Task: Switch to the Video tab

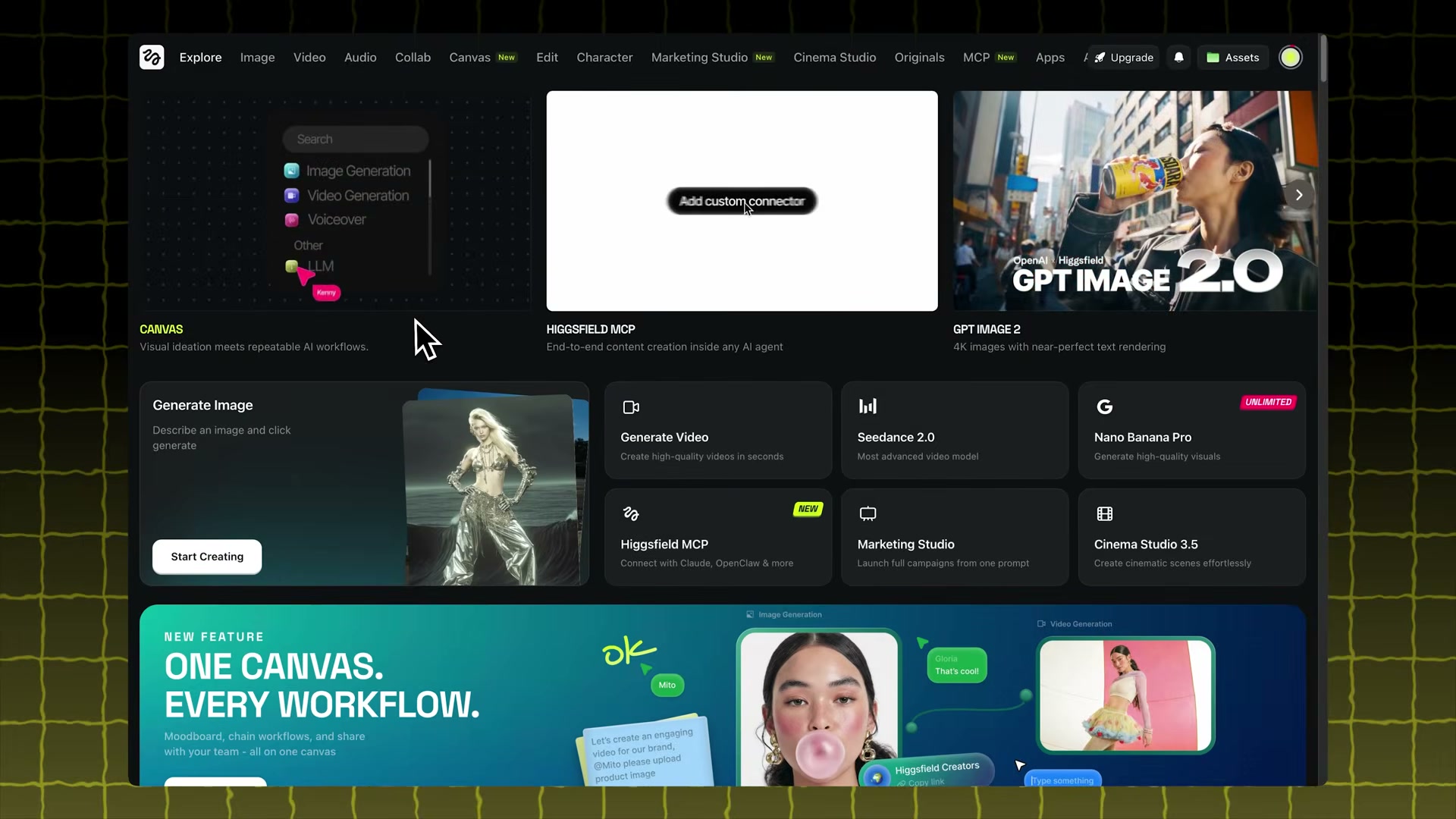Action: 309,58
